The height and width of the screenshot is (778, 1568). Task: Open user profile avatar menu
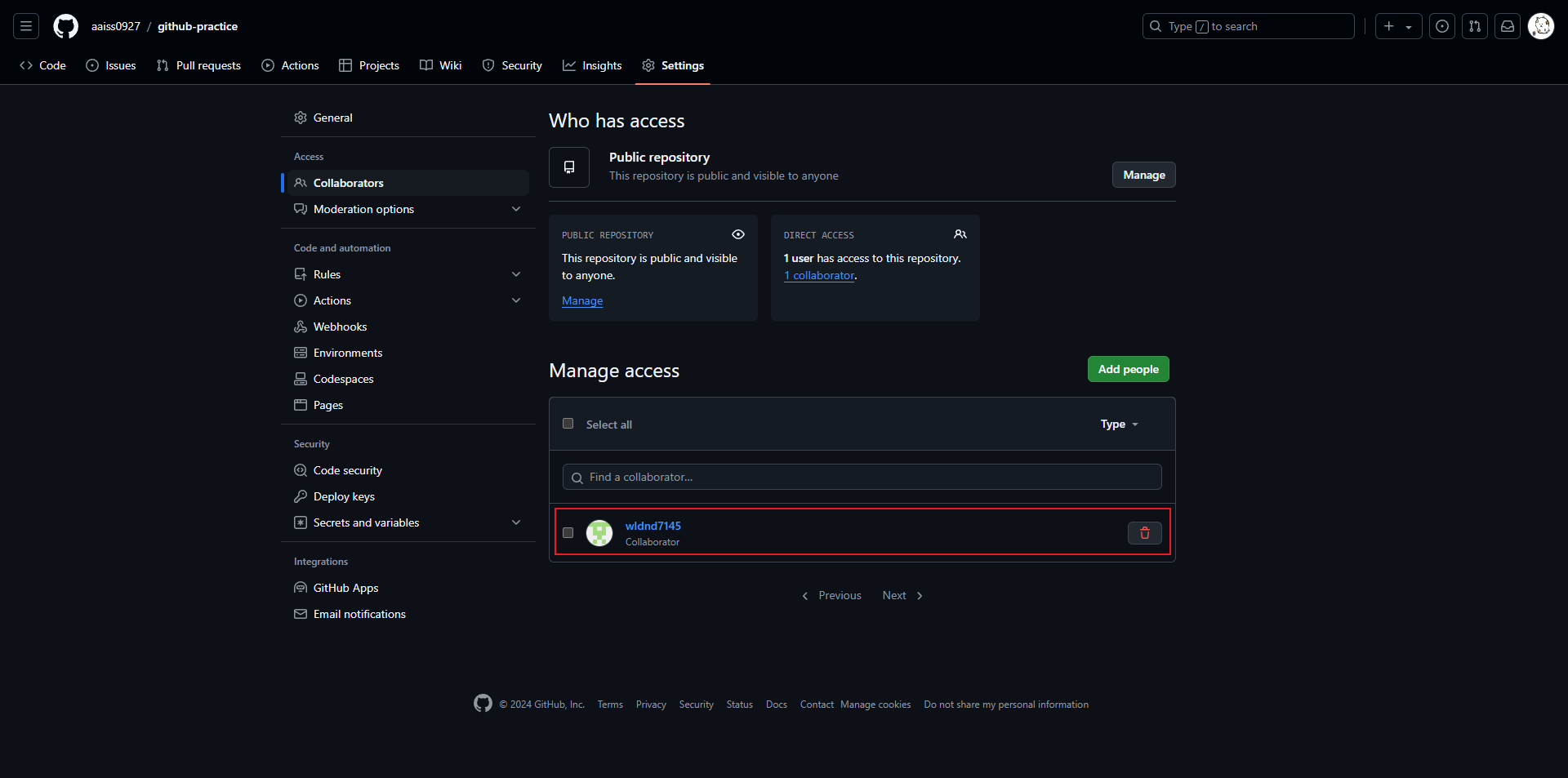(1541, 26)
